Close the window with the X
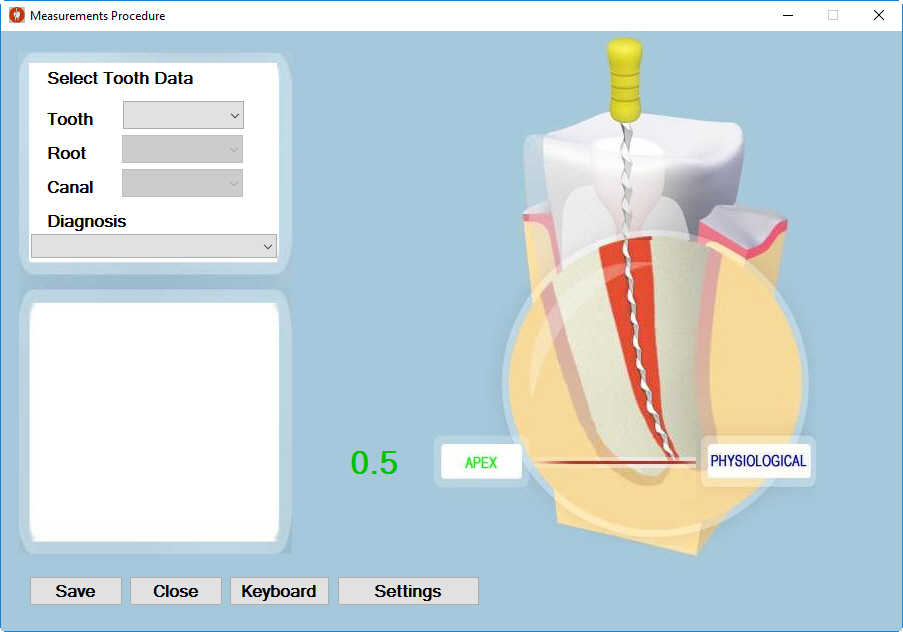Screen dimensions: 903x632 coord(879,15)
